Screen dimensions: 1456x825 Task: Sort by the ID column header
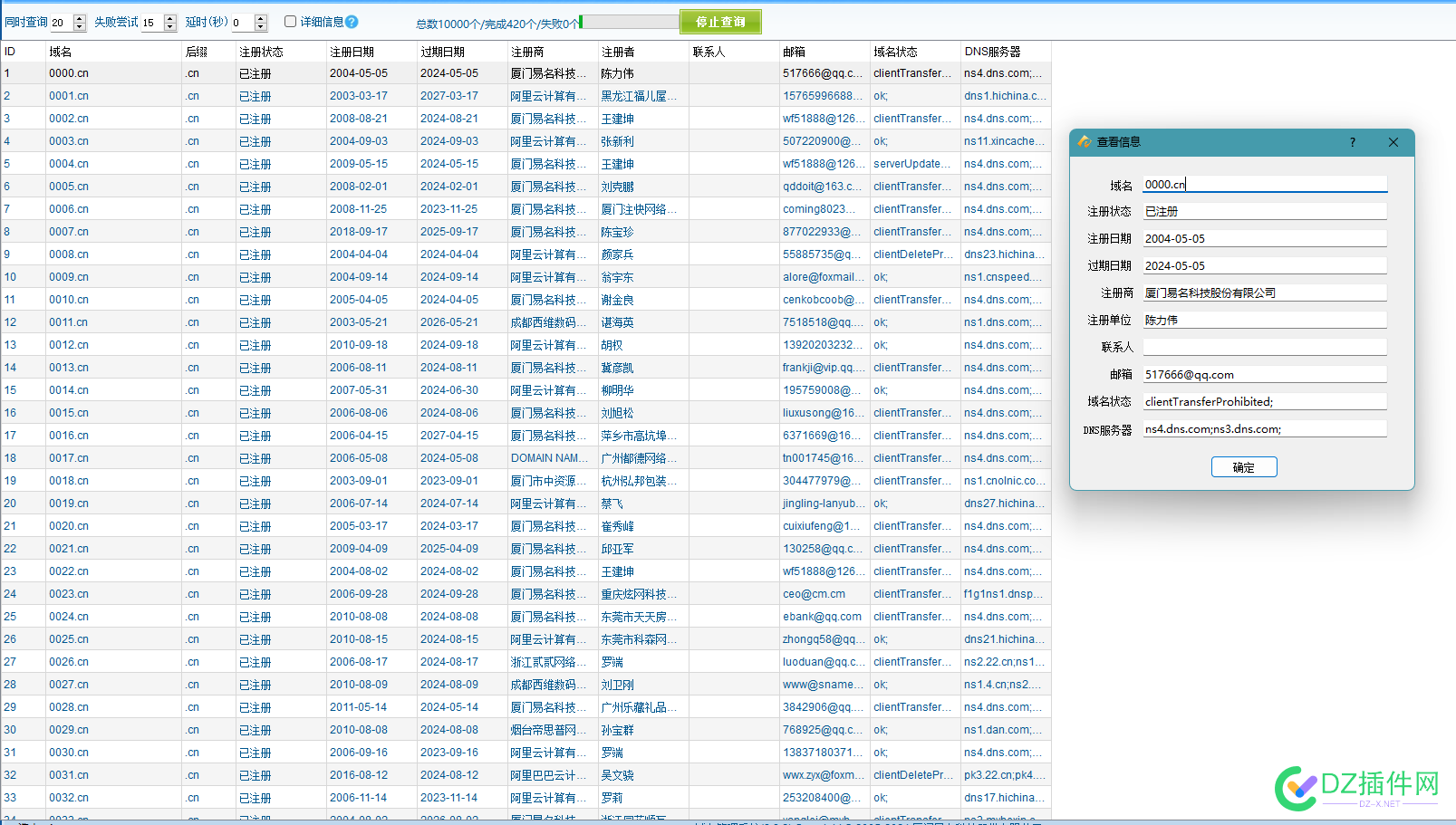click(23, 52)
